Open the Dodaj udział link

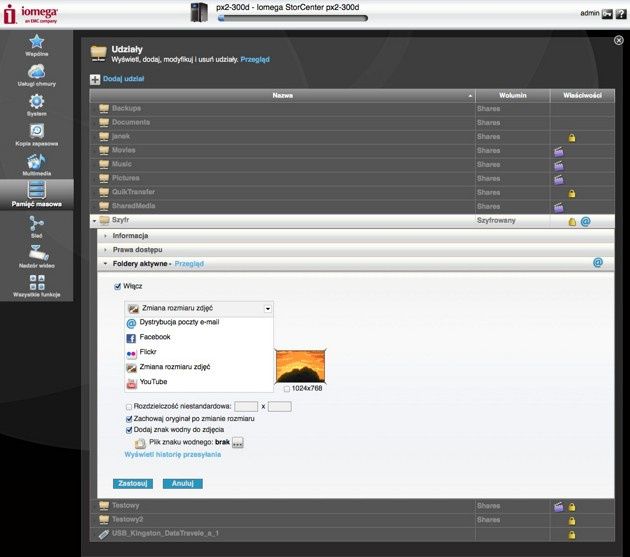[x=123, y=79]
